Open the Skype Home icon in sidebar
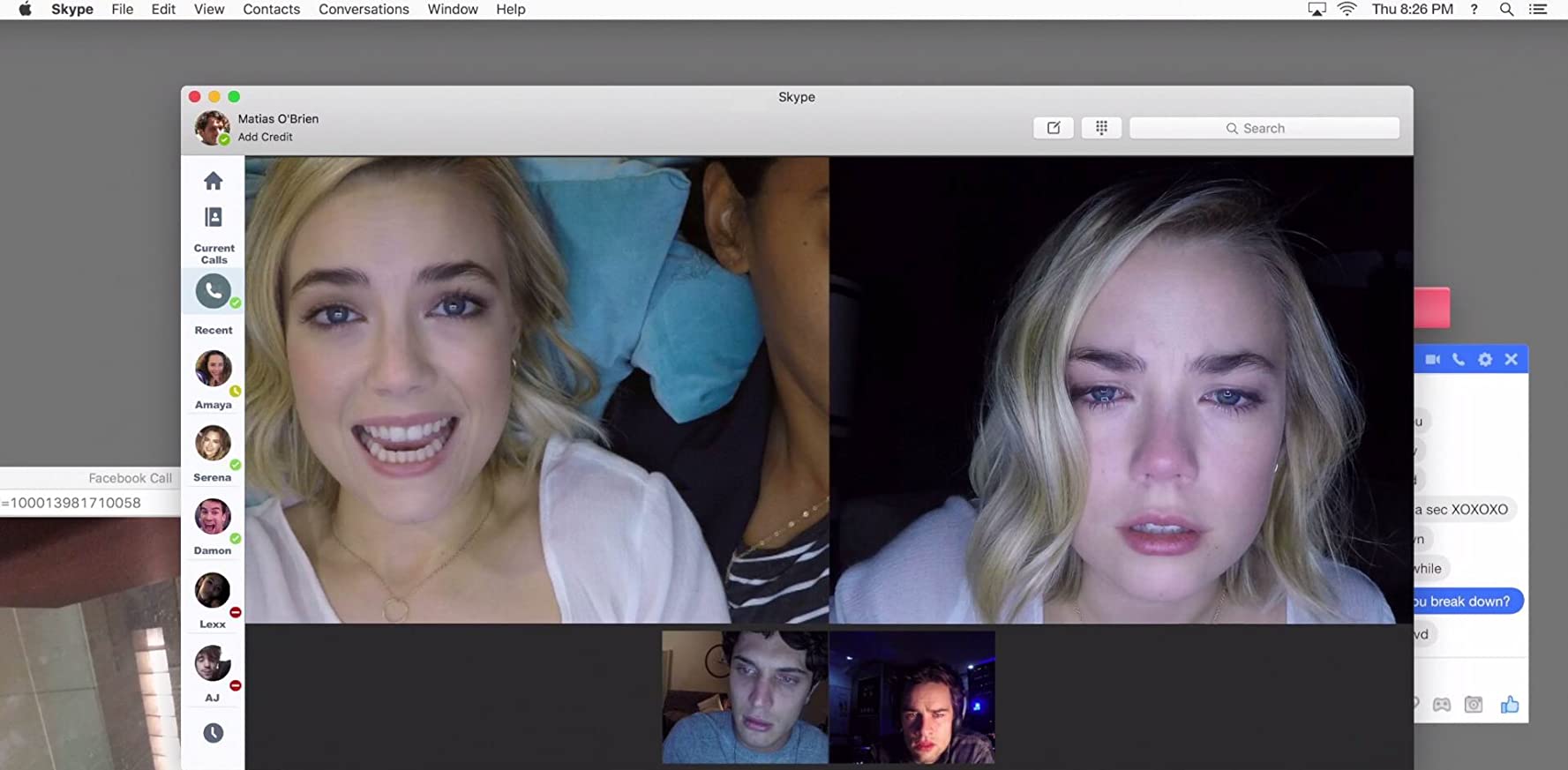The height and width of the screenshot is (770, 1568). (x=213, y=181)
